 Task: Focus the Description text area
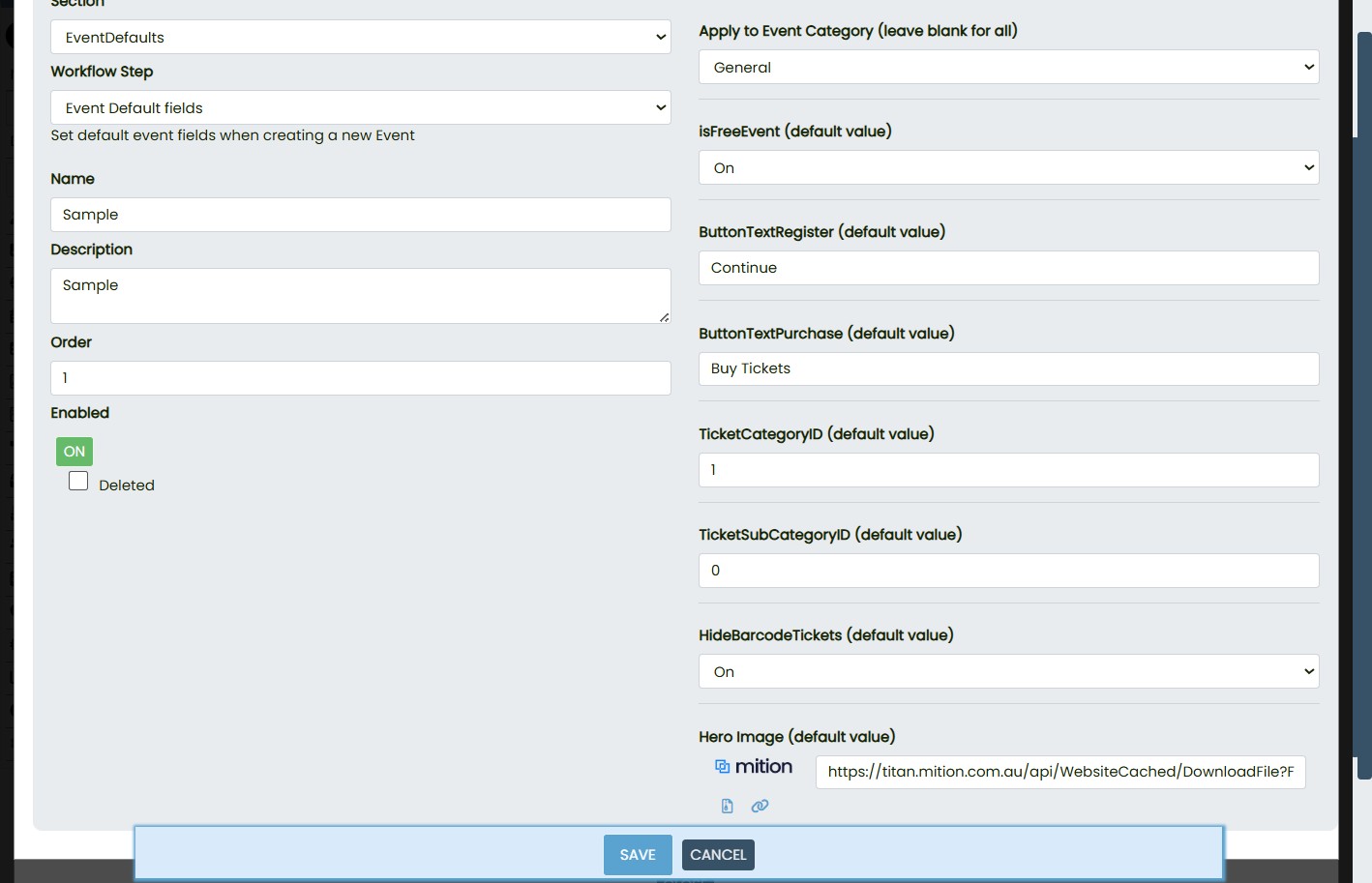(360, 296)
